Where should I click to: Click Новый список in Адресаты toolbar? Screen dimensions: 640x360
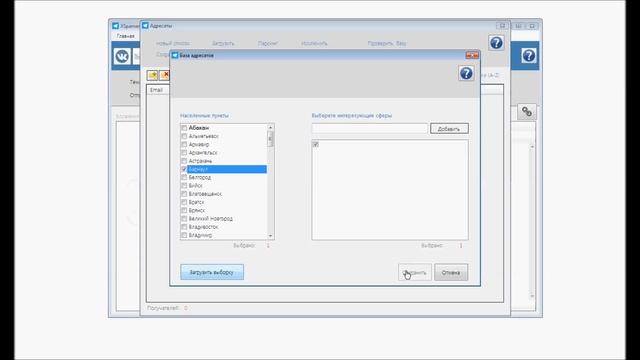tap(173, 43)
